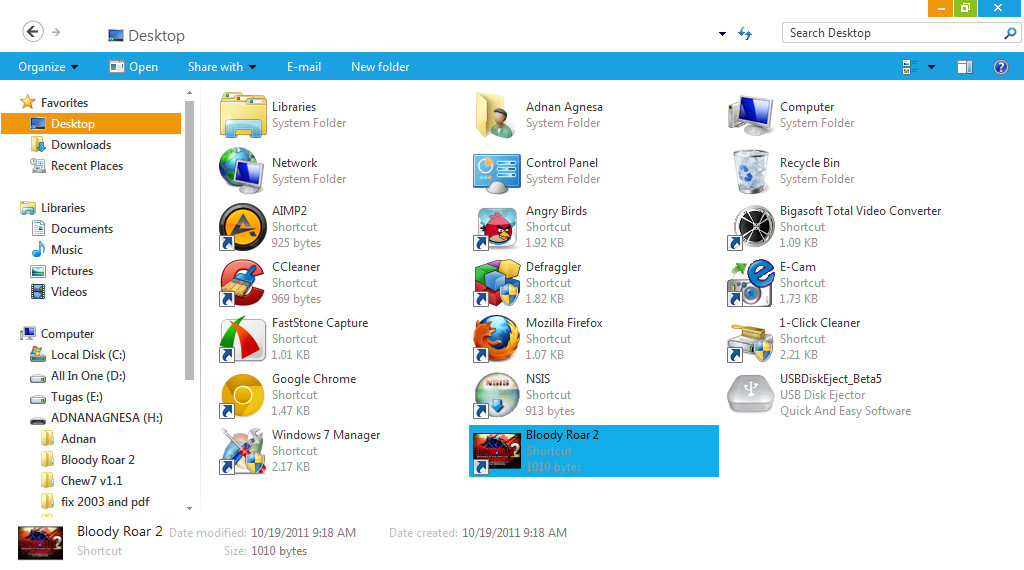Select the Defraggler shortcut icon
The image size is (1024, 570).
pyautogui.click(x=496, y=283)
